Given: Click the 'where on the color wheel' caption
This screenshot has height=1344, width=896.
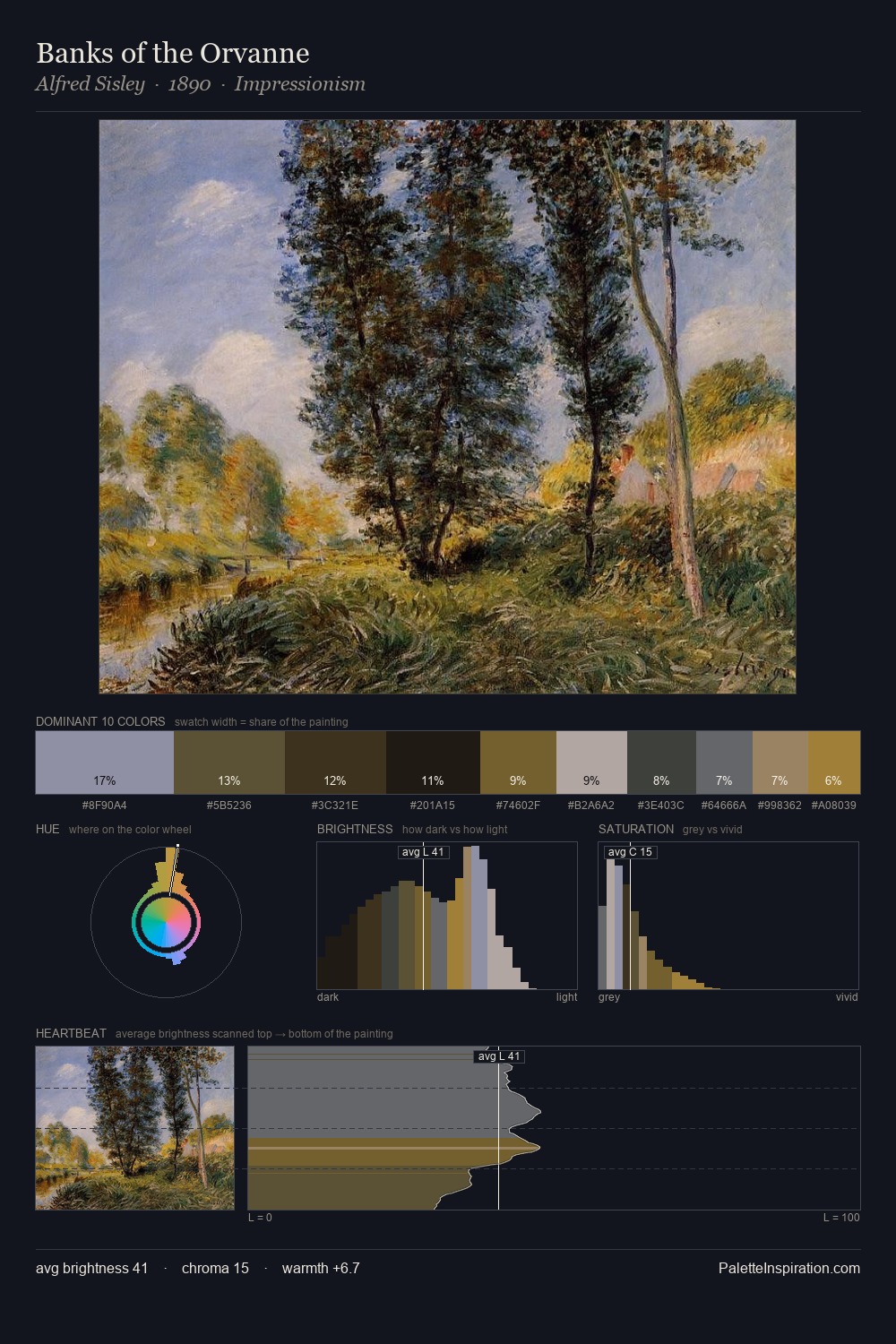Looking at the screenshot, I should 130,830.
